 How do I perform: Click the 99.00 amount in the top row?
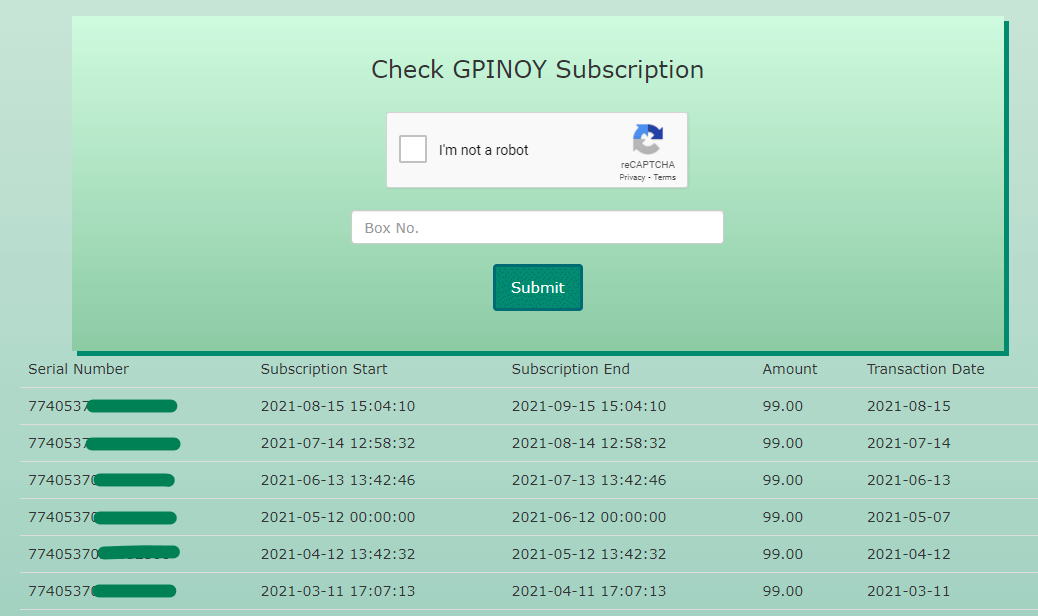781,406
